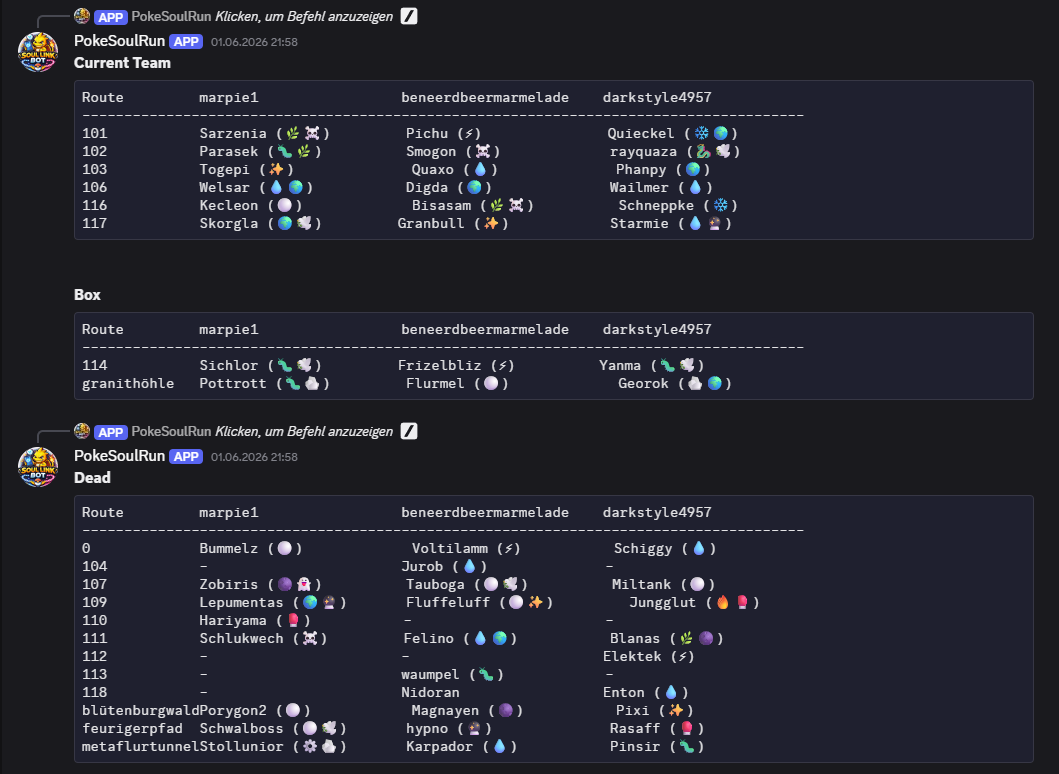Open PokeSoulRun username in Current Team message header
The image size is (1059, 774).
(120, 41)
